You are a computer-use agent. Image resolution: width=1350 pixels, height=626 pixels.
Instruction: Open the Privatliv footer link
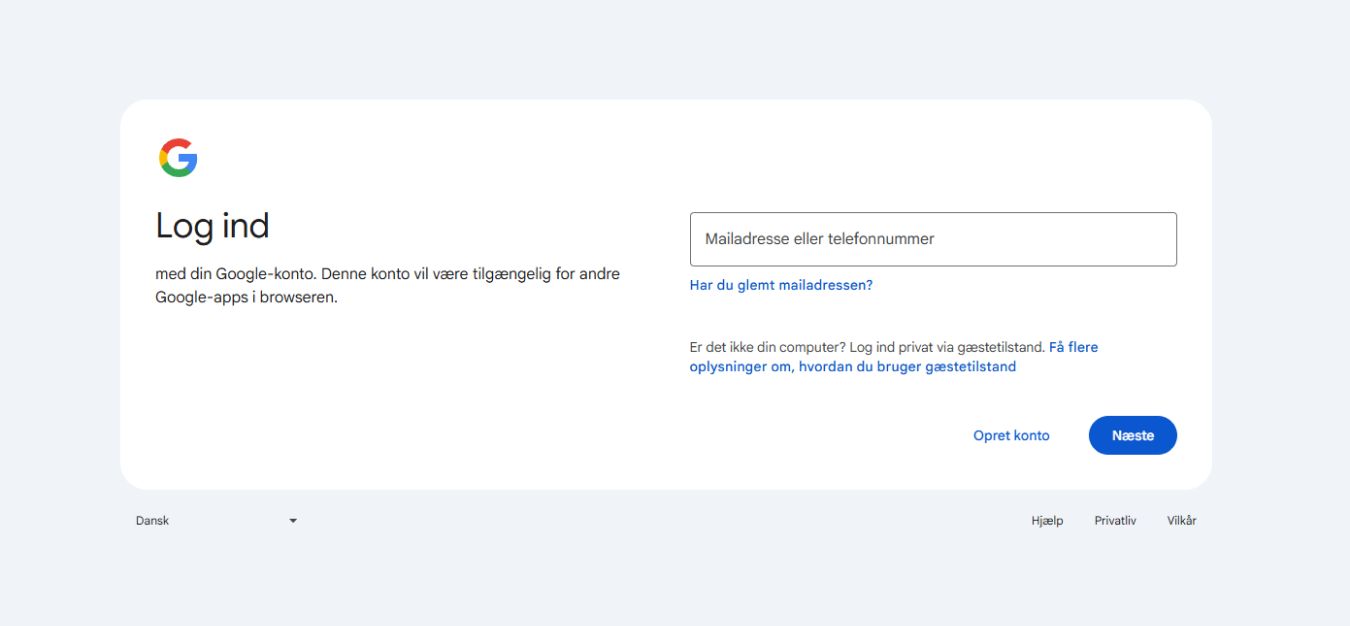1115,521
